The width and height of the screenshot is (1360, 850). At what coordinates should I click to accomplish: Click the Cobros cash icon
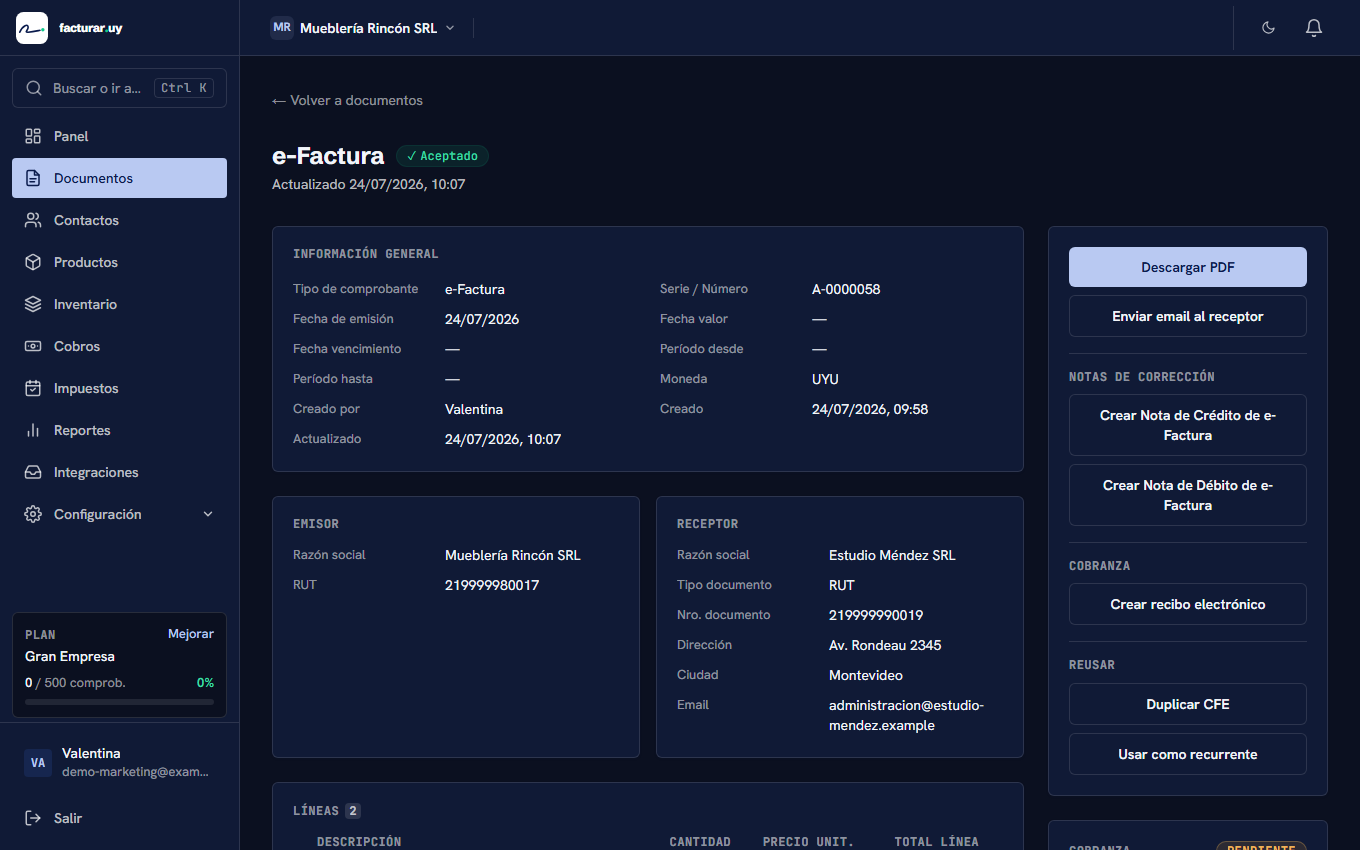[x=33, y=346]
